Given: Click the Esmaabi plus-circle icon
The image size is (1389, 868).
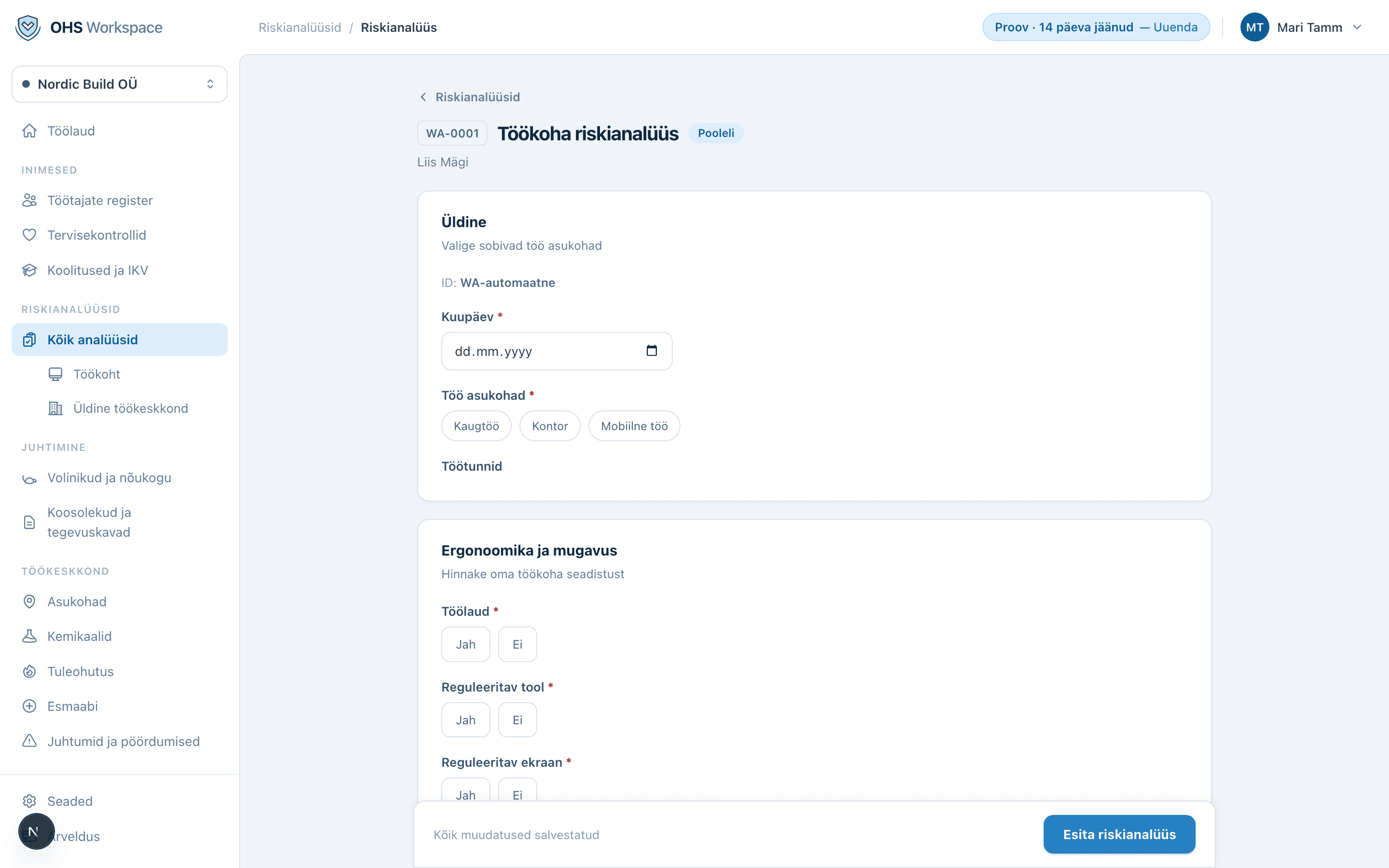Looking at the screenshot, I should (29, 706).
